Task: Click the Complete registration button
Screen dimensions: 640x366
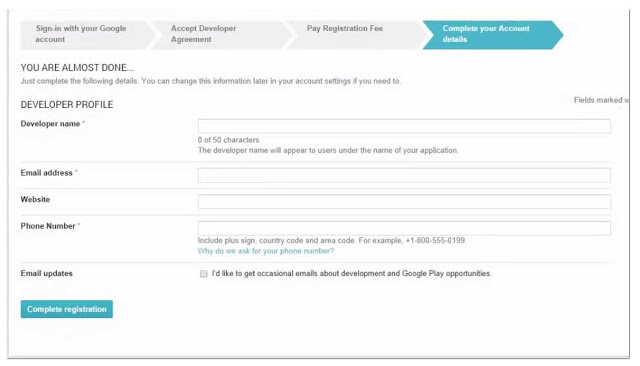Action: 67,309
